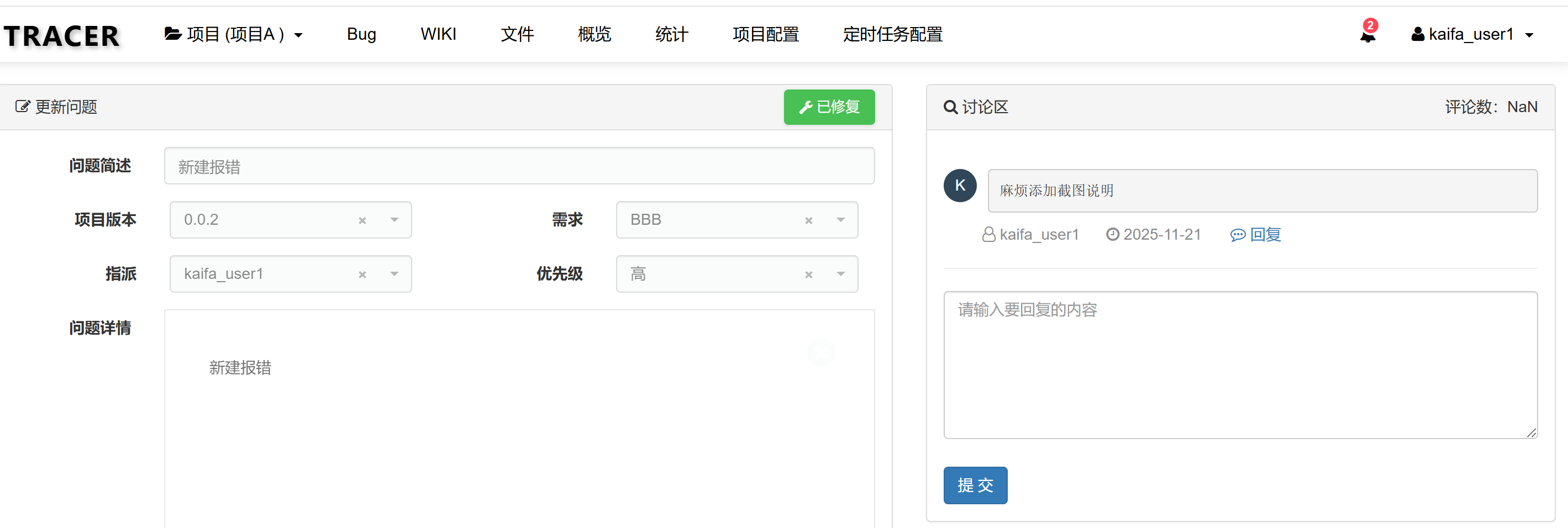
Task: Open the 优先级 dropdown
Action: tap(840, 274)
